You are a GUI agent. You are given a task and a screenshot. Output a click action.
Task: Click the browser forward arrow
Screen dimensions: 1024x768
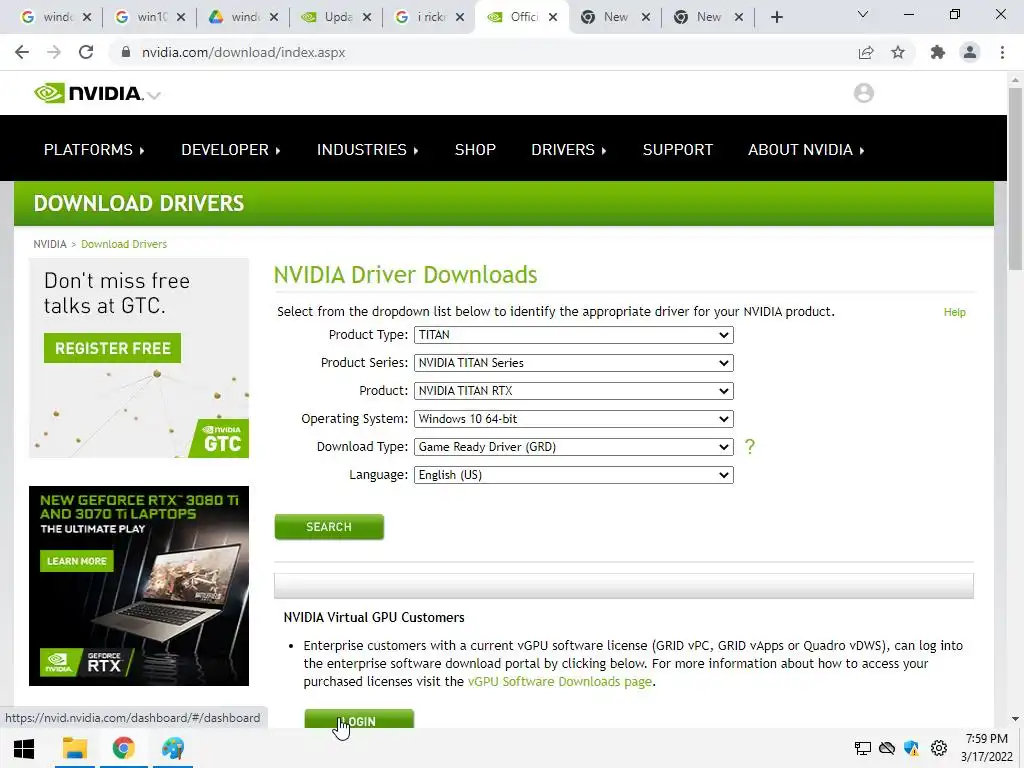(54, 52)
